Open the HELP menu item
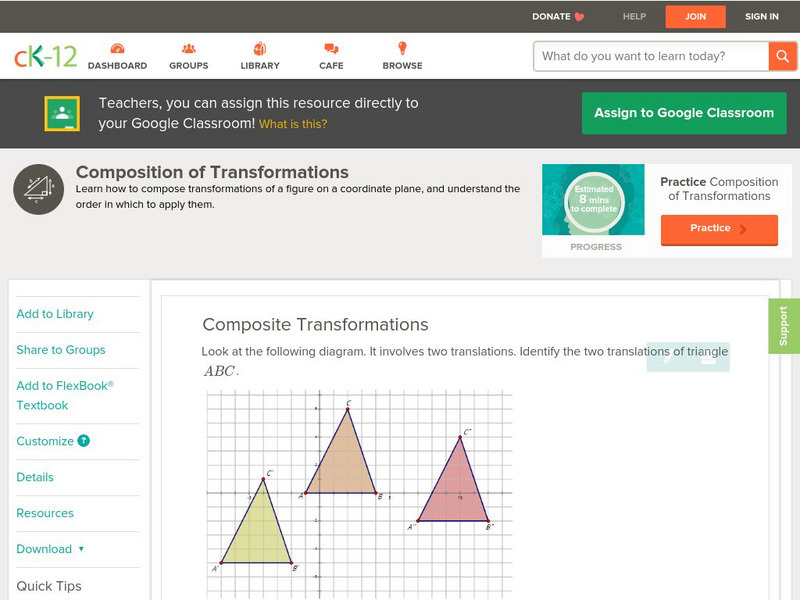Viewport: 800px width, 600px height. 633,16
